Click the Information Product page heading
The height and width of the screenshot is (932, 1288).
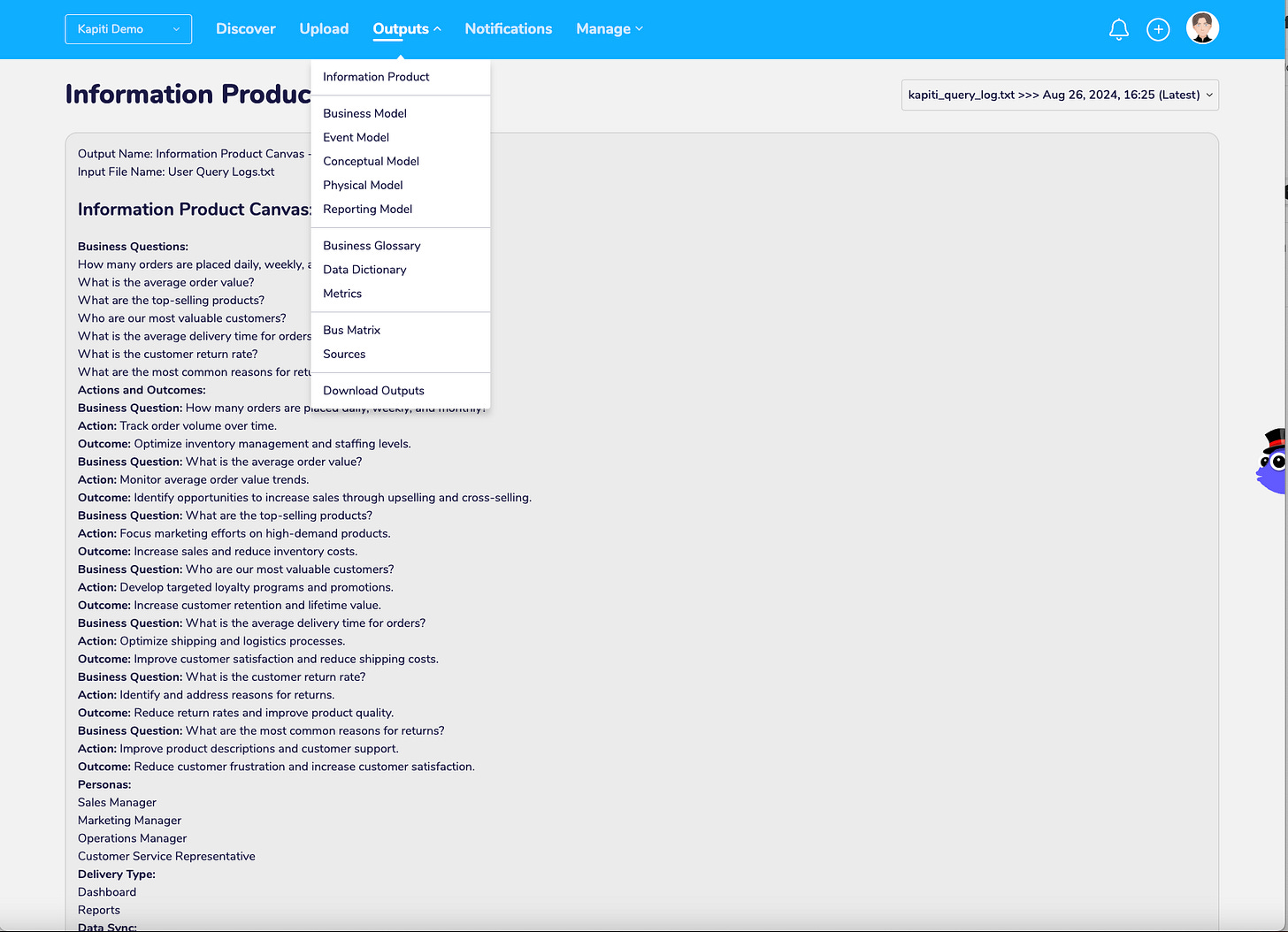click(188, 94)
